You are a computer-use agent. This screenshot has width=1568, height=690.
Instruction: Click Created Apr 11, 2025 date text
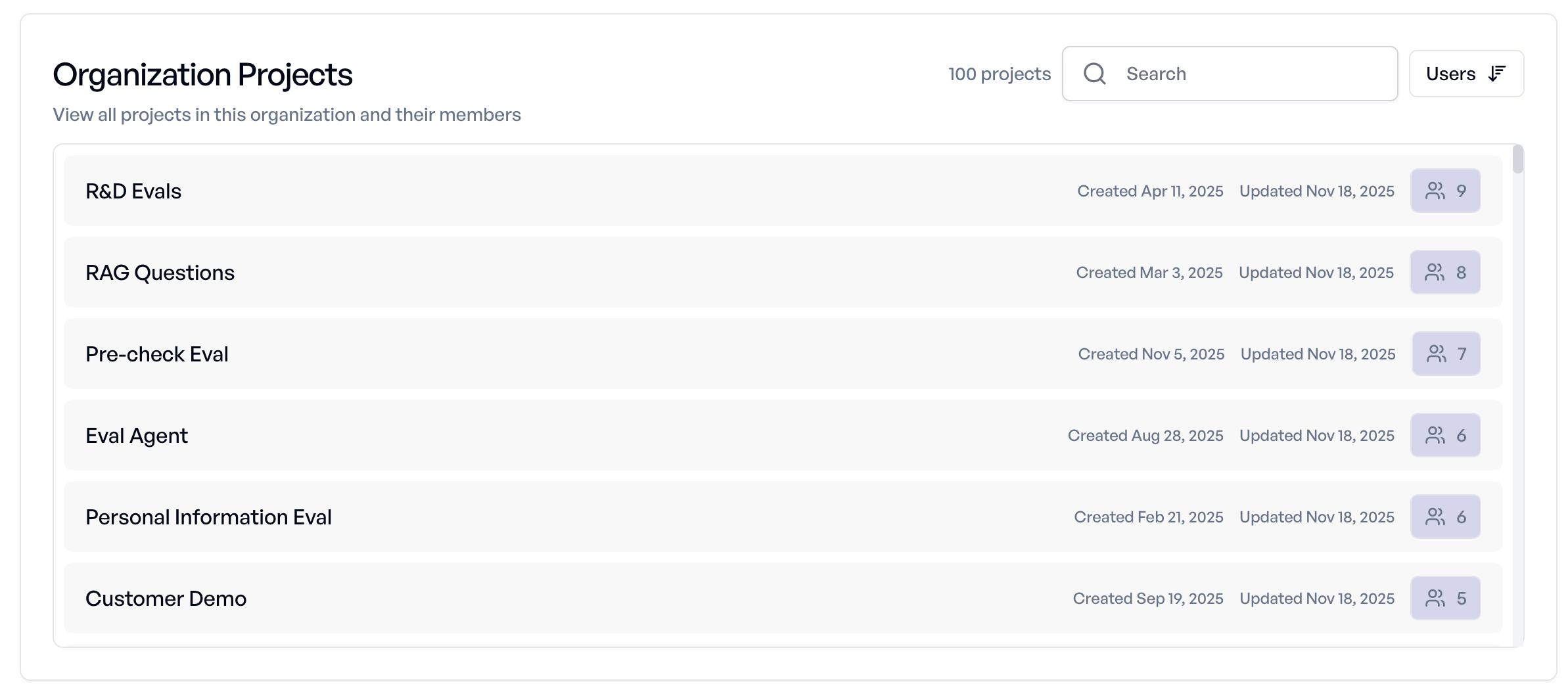tap(1150, 191)
